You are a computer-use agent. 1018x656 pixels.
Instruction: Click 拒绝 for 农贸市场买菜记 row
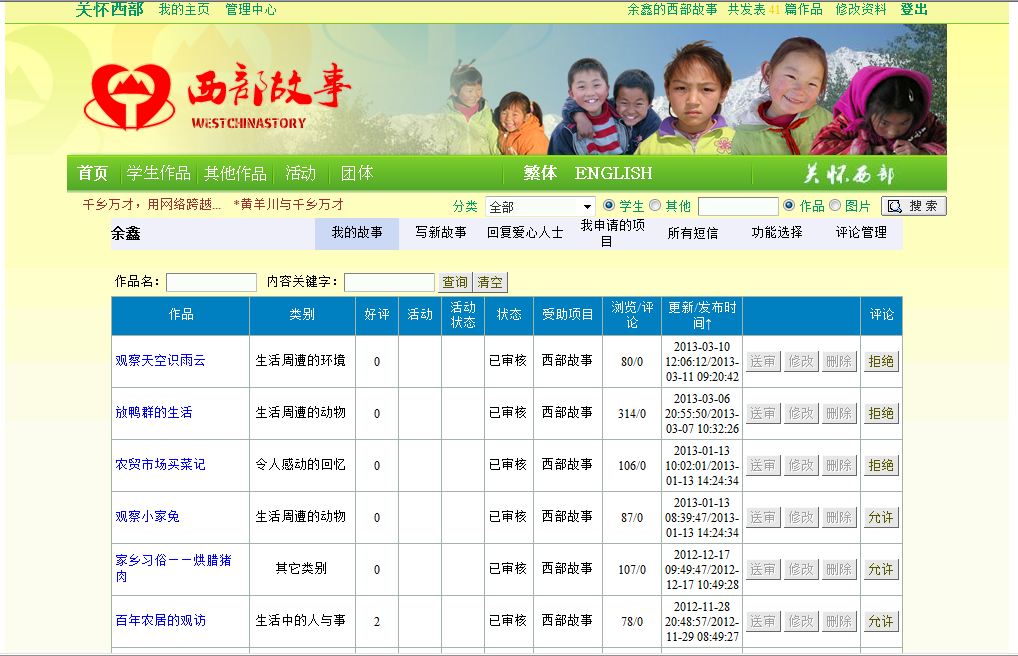click(881, 465)
